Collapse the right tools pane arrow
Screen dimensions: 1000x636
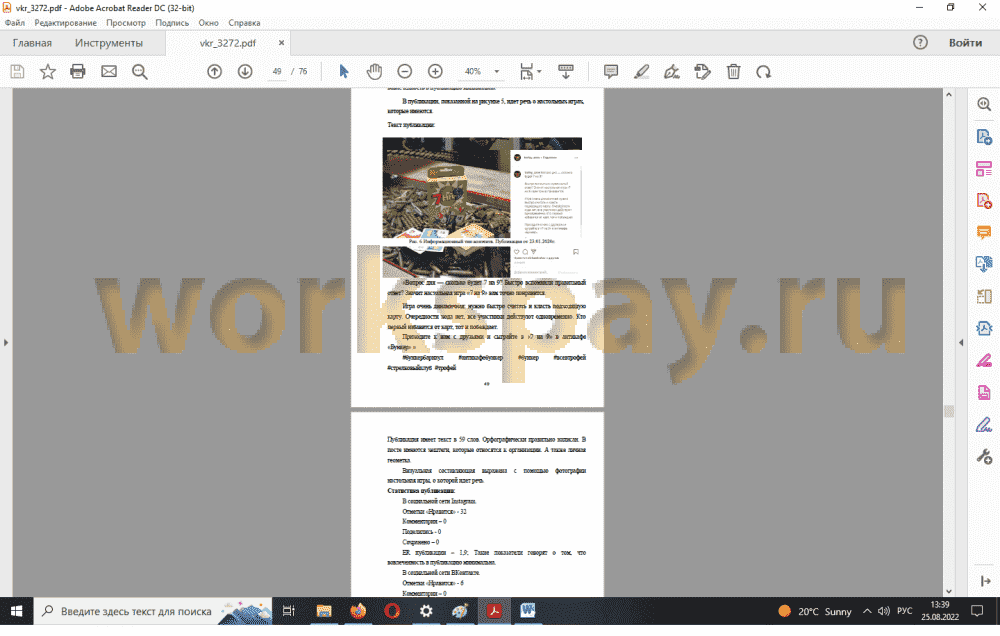[x=961, y=343]
